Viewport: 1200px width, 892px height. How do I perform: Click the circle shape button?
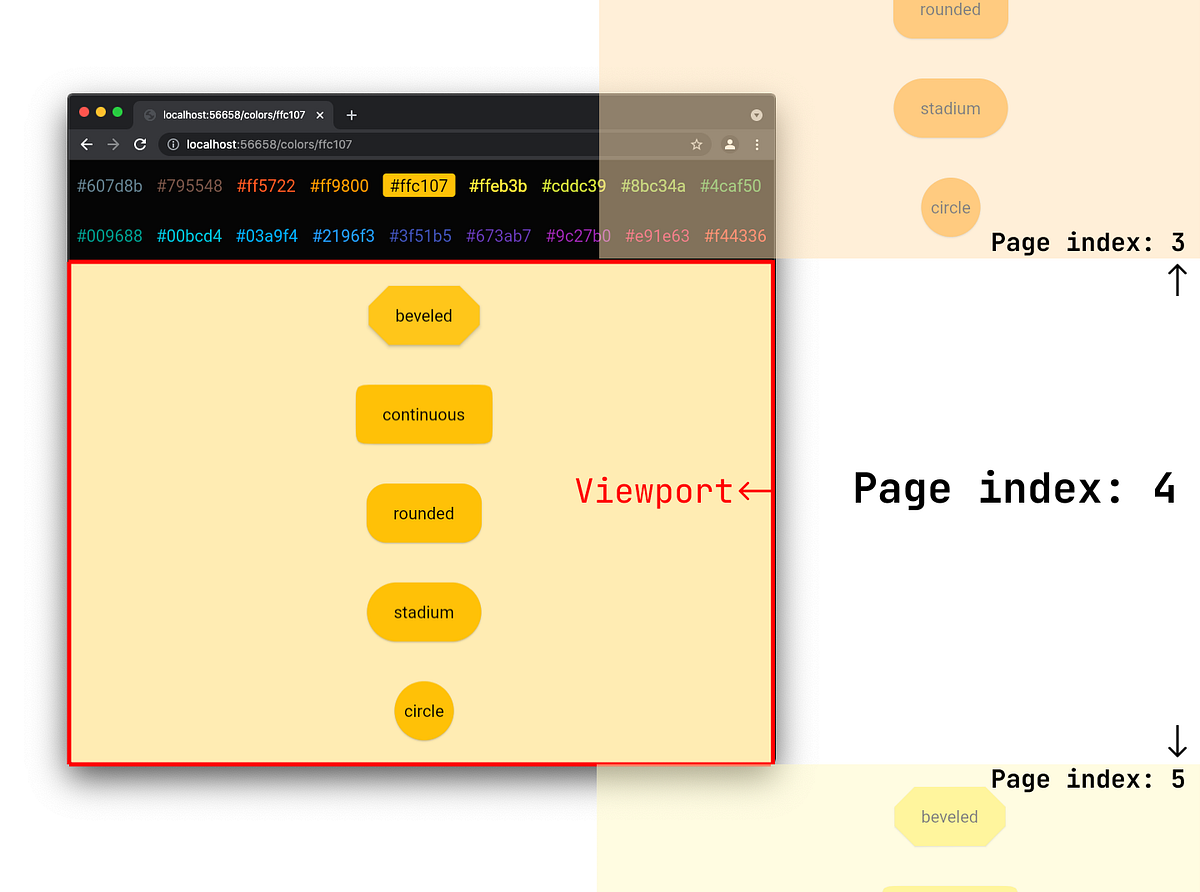[x=424, y=711]
